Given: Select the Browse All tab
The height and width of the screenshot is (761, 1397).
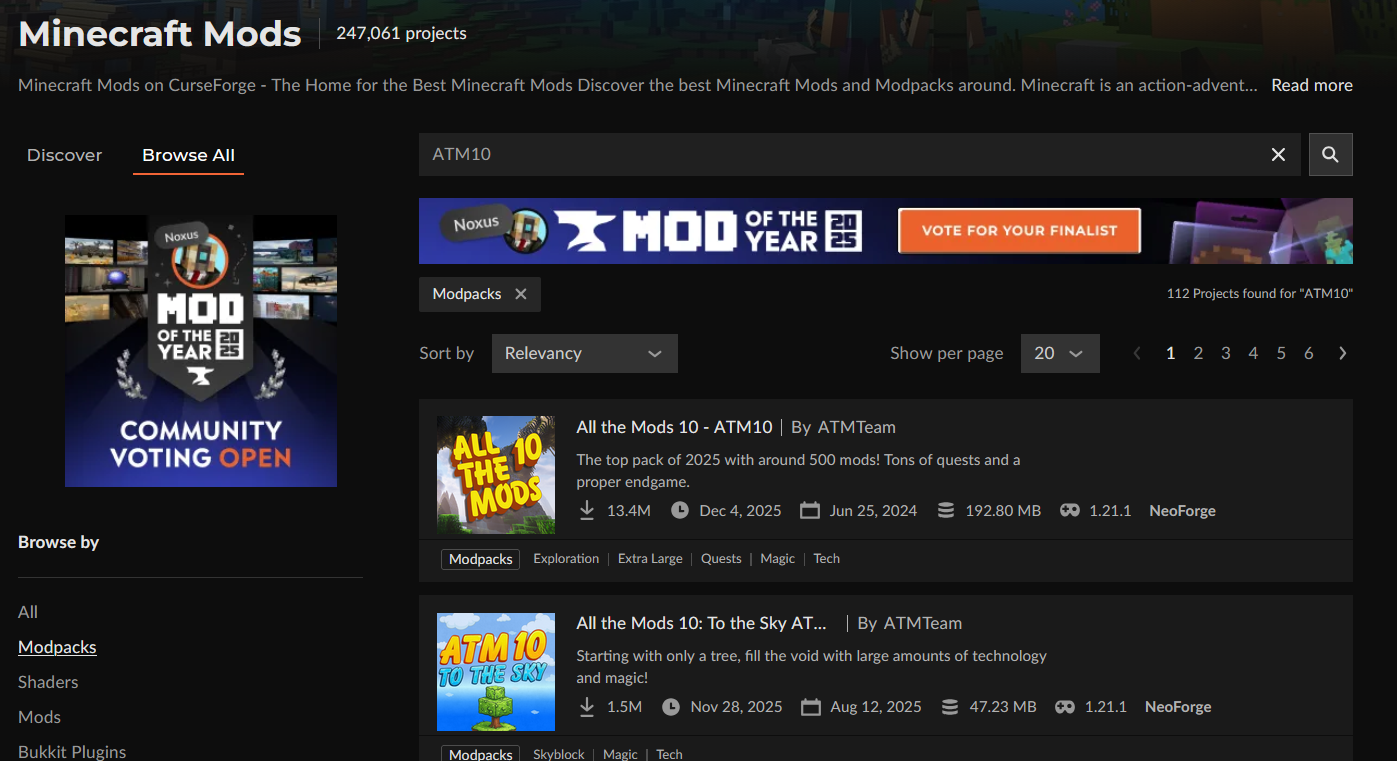Looking at the screenshot, I should [x=188, y=155].
